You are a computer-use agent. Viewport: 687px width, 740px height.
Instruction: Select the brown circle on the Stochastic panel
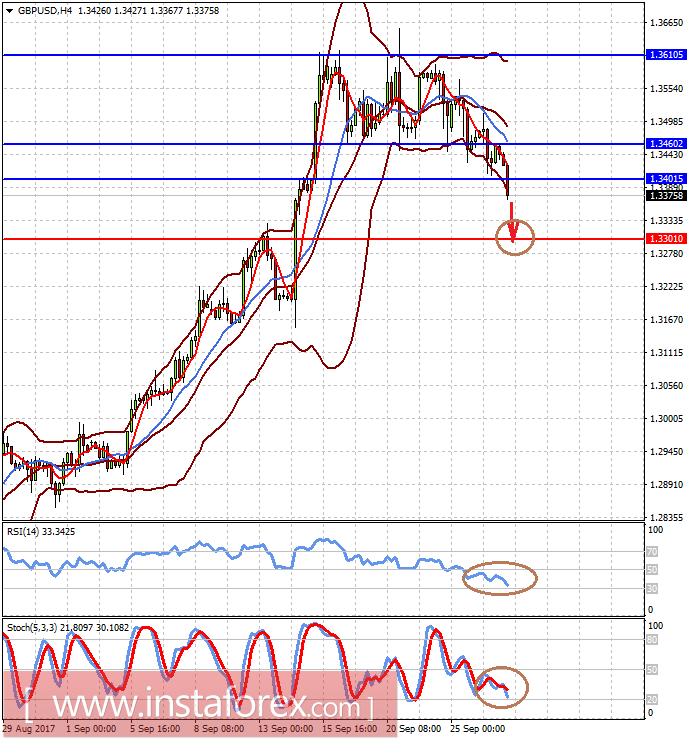pos(502,687)
